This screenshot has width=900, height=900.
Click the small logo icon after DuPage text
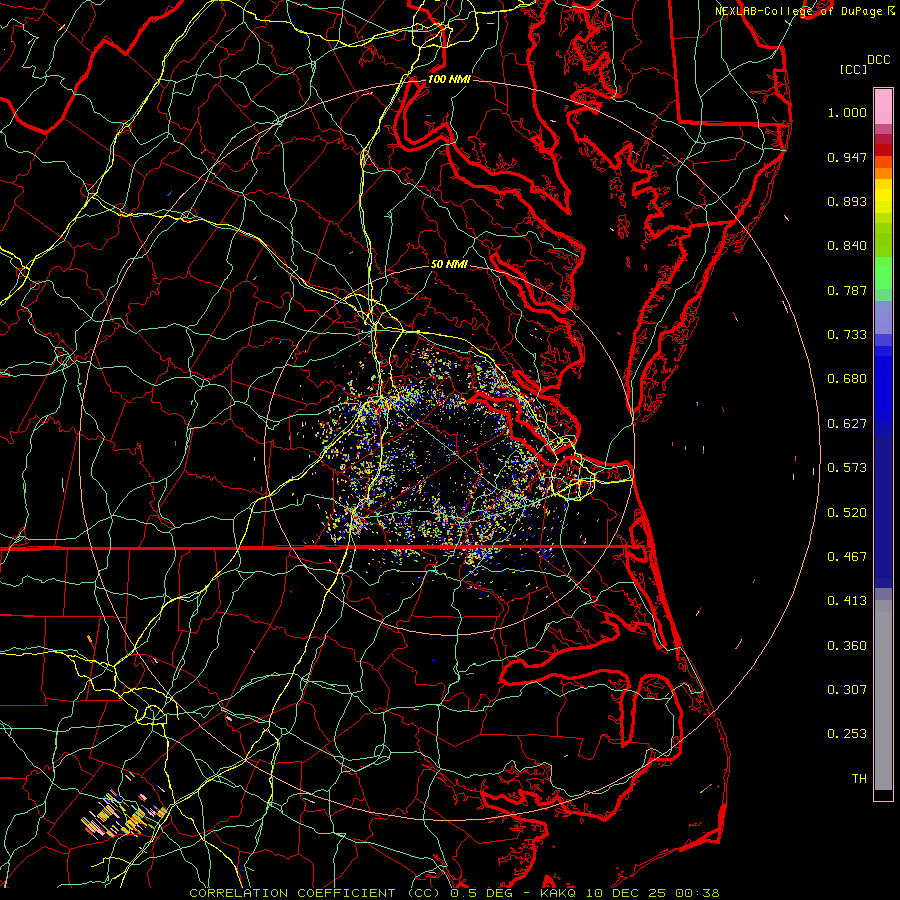click(891, 10)
